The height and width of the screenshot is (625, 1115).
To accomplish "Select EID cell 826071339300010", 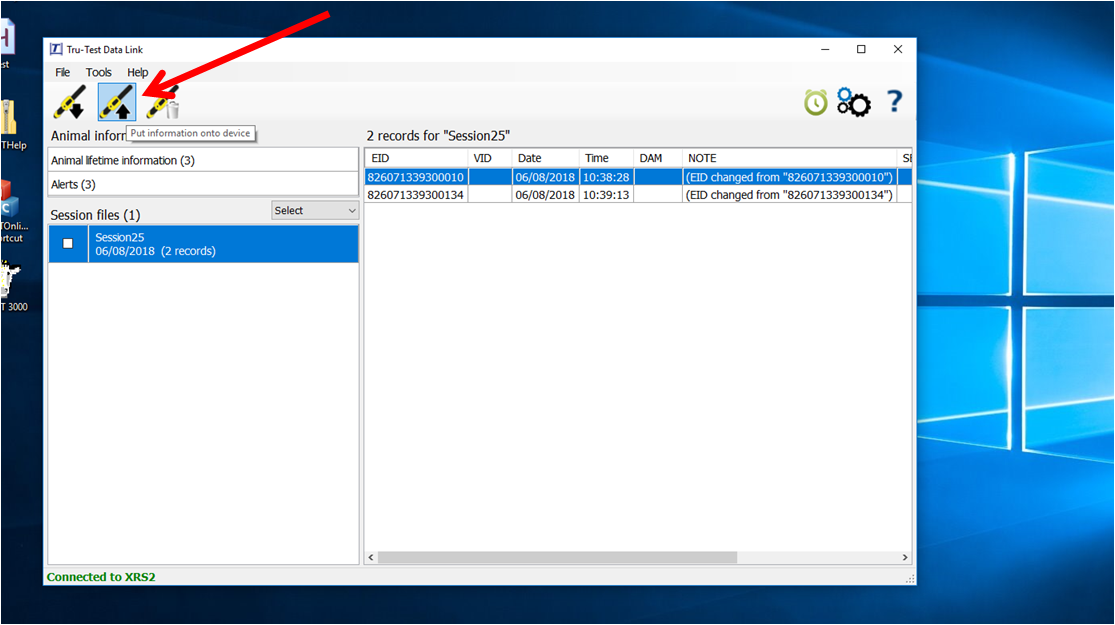I will (416, 177).
